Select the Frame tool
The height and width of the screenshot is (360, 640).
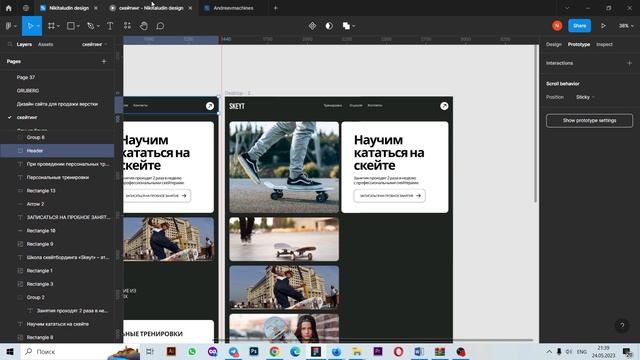click(51, 26)
